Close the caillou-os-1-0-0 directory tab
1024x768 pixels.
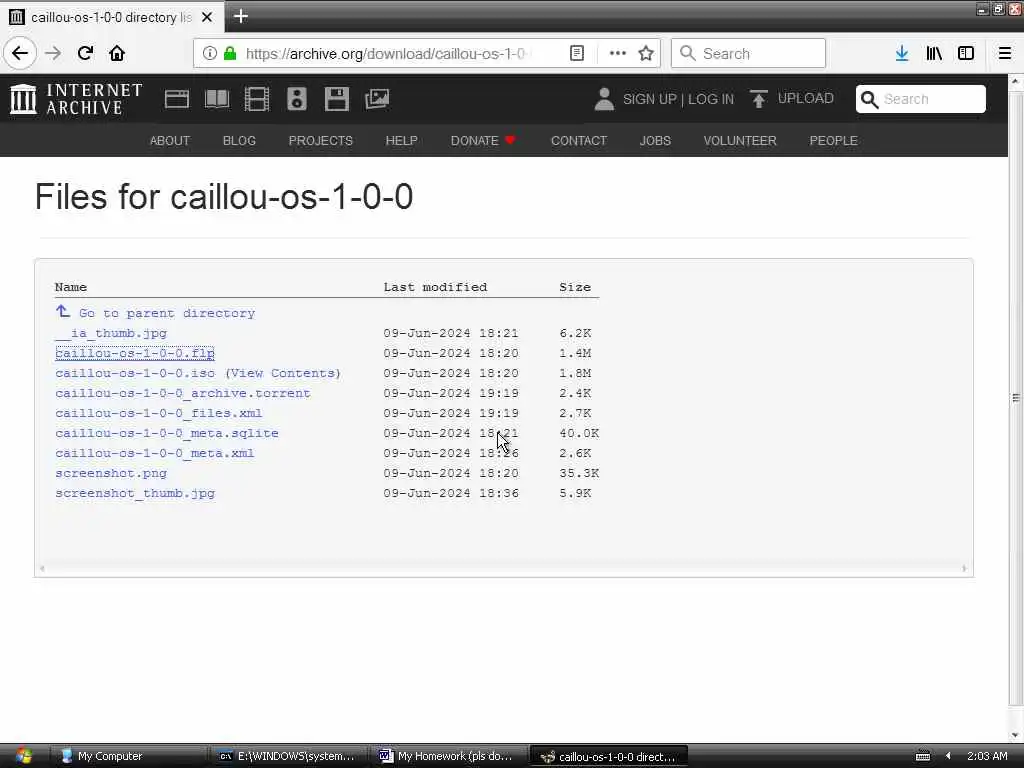pos(207,17)
